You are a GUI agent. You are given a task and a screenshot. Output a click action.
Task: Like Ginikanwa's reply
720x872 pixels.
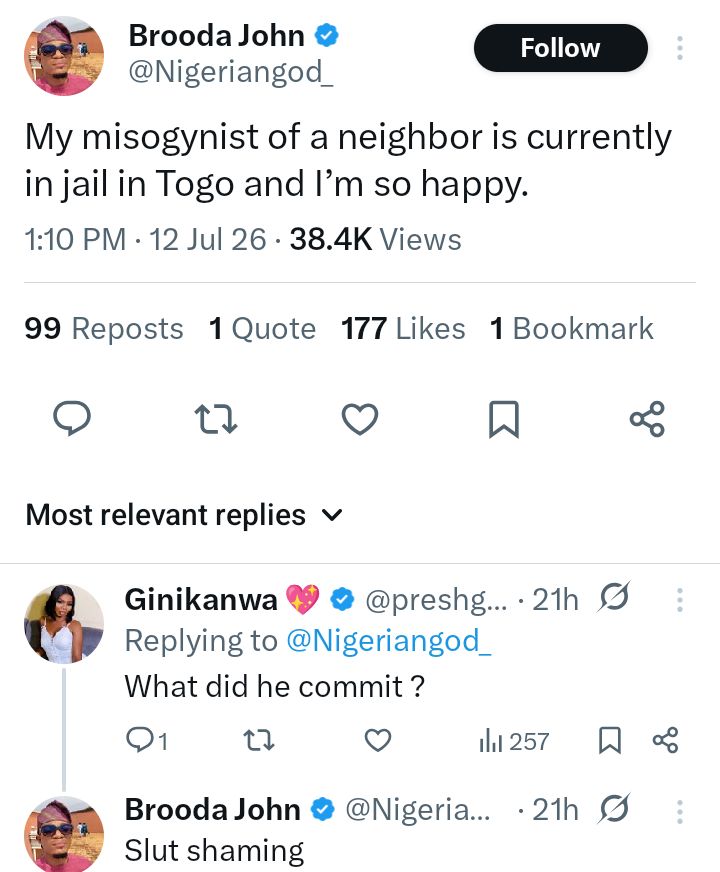(378, 740)
